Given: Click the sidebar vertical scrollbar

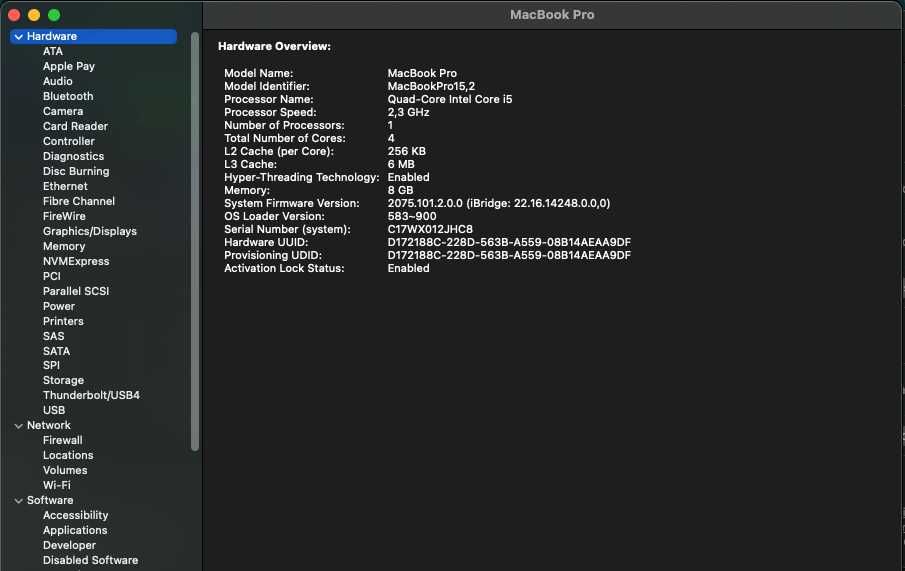Looking at the screenshot, I should pos(195,241).
